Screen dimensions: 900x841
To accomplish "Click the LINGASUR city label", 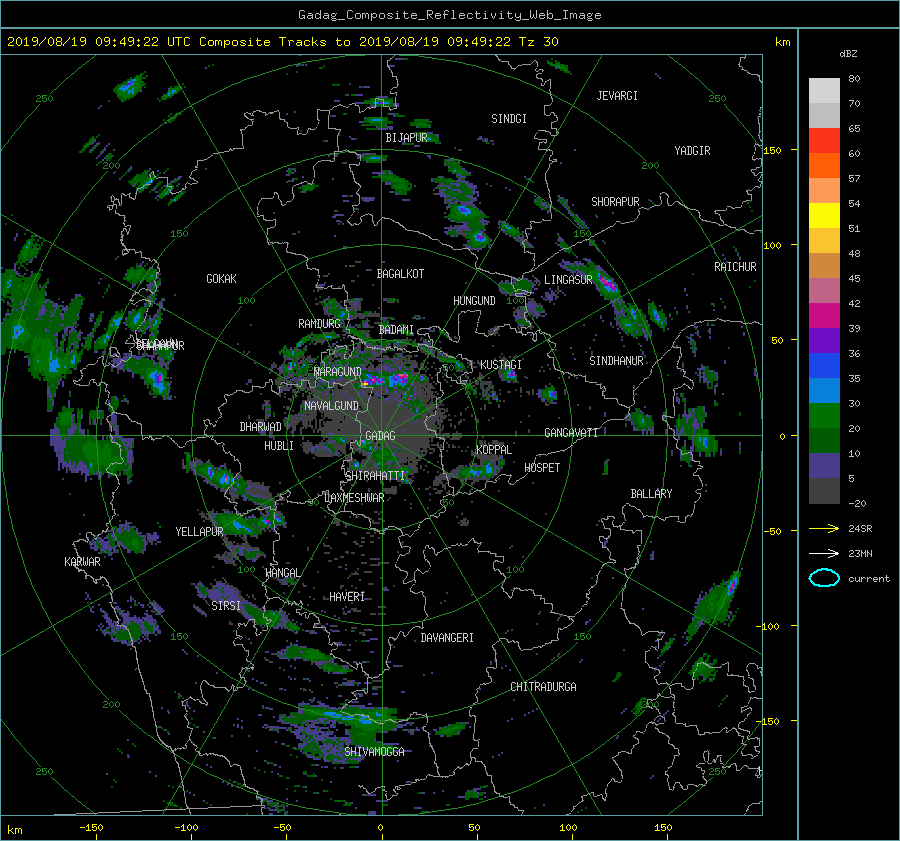I will click(x=568, y=280).
